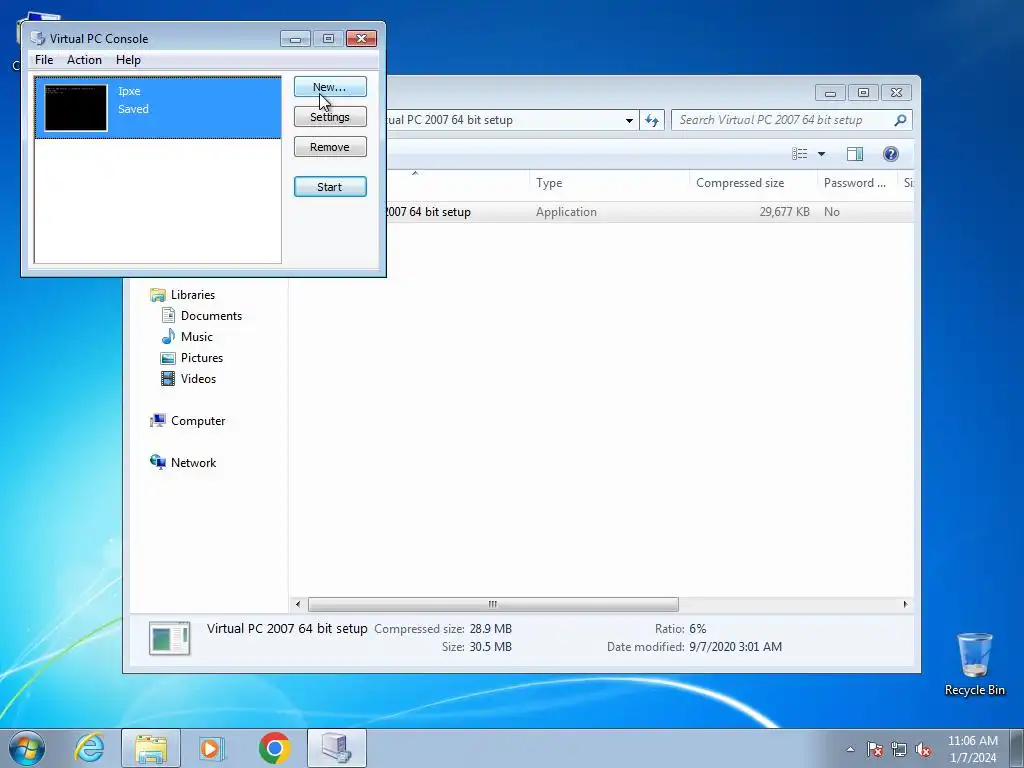Click the horizontal scrollbar right arrow

point(905,604)
